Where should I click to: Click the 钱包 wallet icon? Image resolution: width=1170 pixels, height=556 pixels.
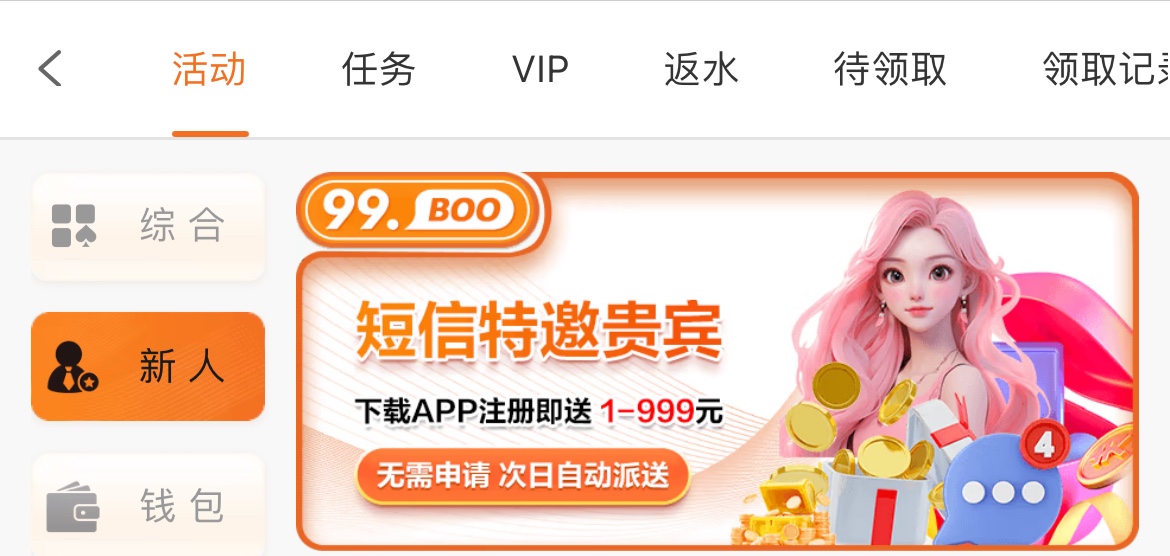[x=72, y=507]
